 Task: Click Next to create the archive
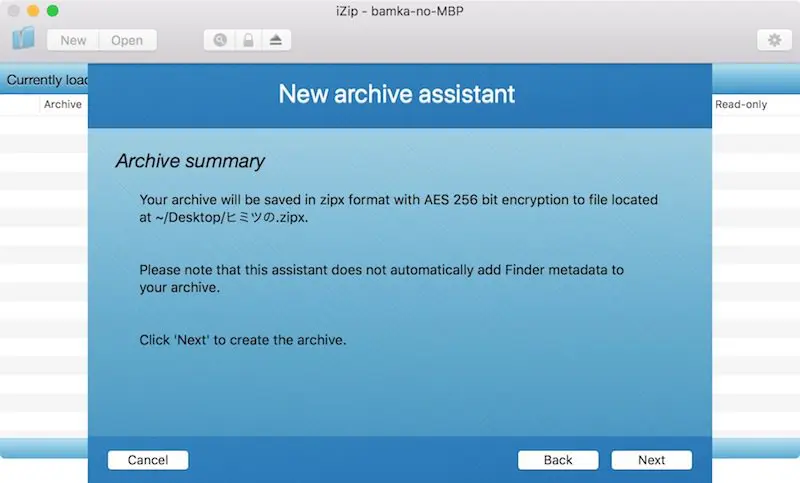pyautogui.click(x=652, y=460)
